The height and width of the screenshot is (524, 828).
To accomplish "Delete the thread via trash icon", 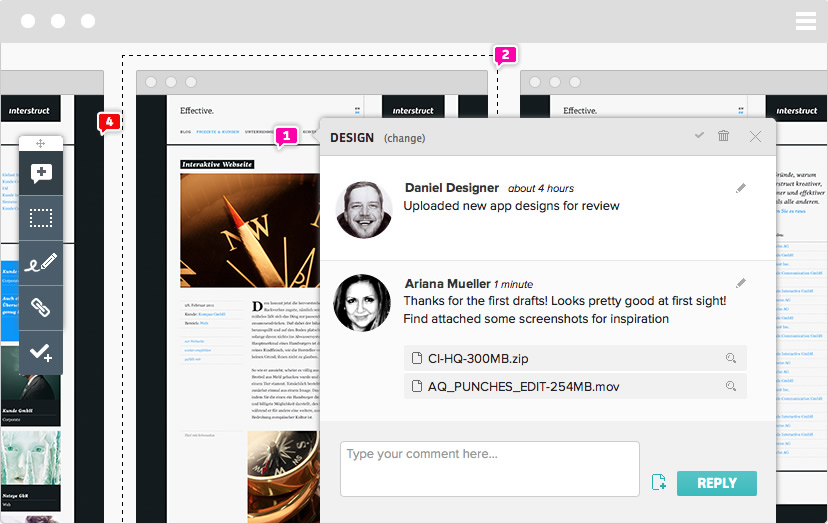I will pyautogui.click(x=723, y=136).
